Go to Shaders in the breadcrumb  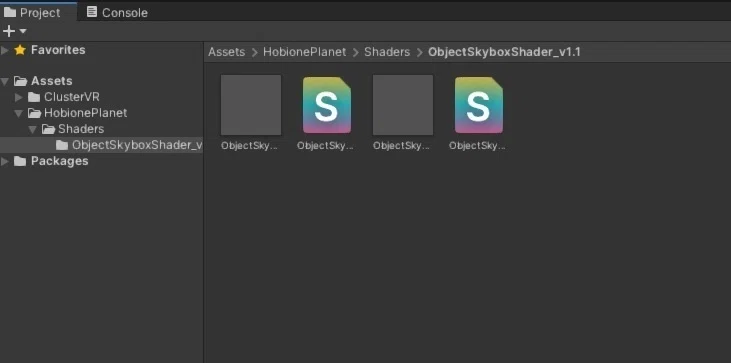pos(387,52)
